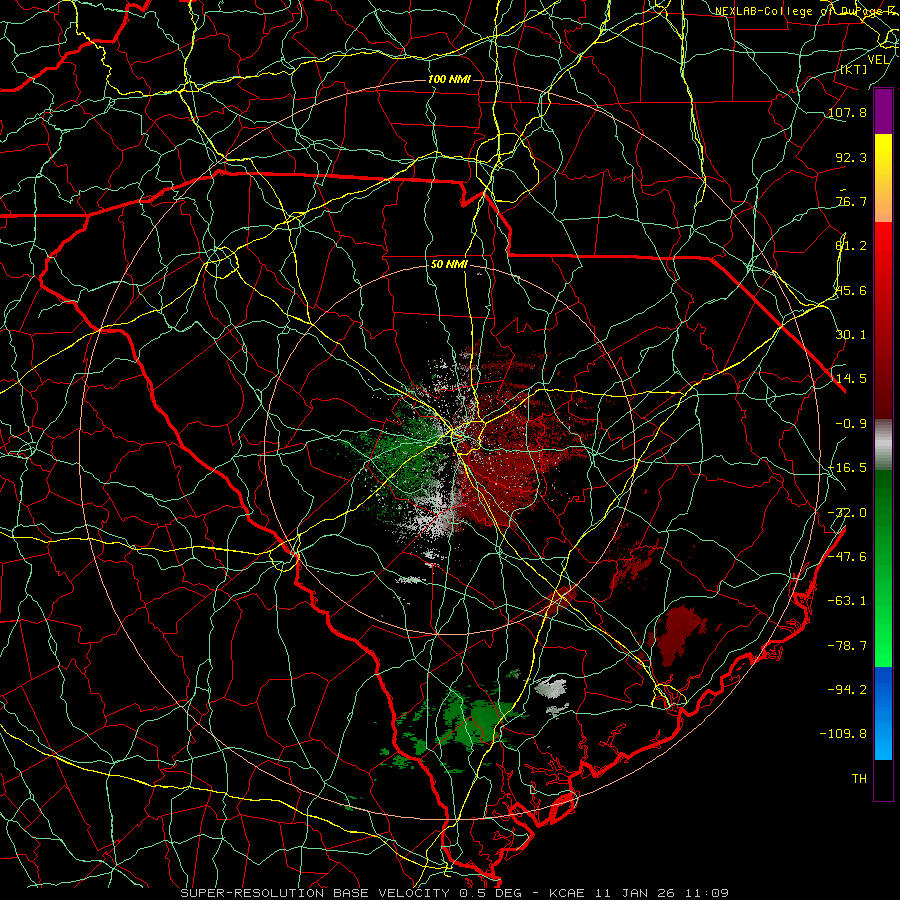The width and height of the screenshot is (900, 900).
Task: Pick the yellow-orange segment of the color bar
Action: click(x=883, y=178)
